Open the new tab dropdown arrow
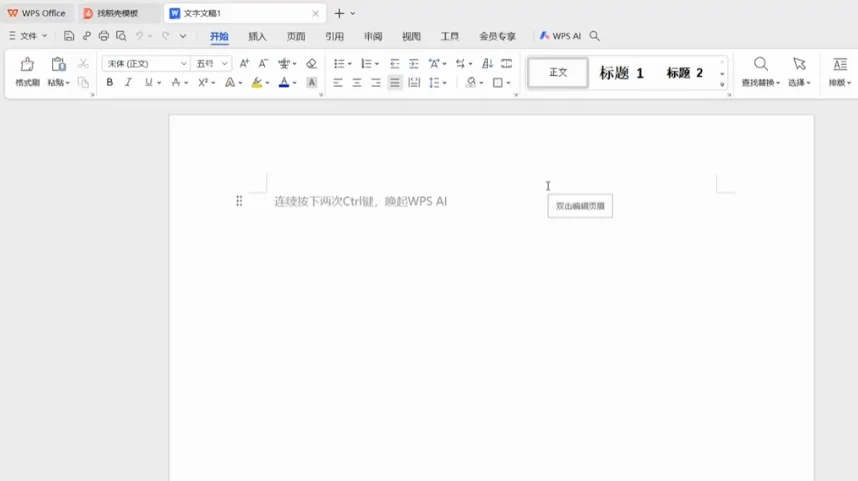This screenshot has height=481, width=858. pyautogui.click(x=352, y=13)
